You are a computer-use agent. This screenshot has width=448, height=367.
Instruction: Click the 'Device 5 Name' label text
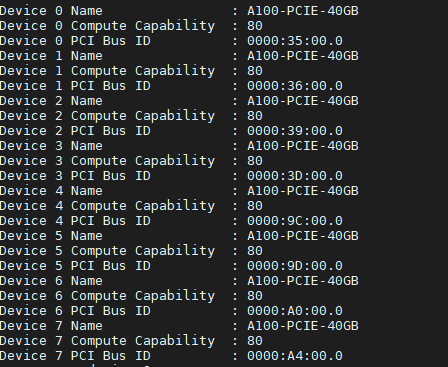[x=51, y=236]
